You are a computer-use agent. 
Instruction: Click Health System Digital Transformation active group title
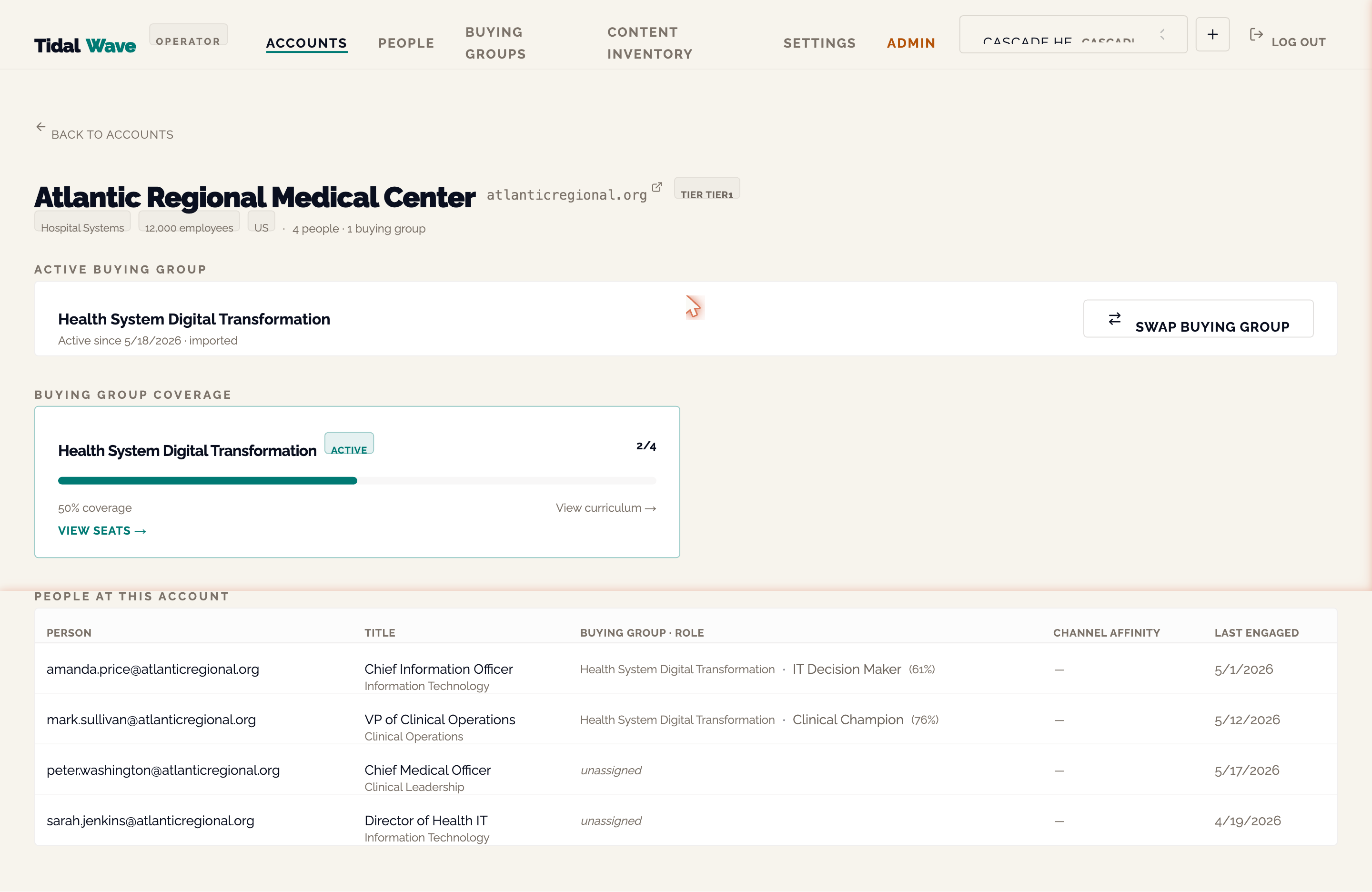(194, 319)
